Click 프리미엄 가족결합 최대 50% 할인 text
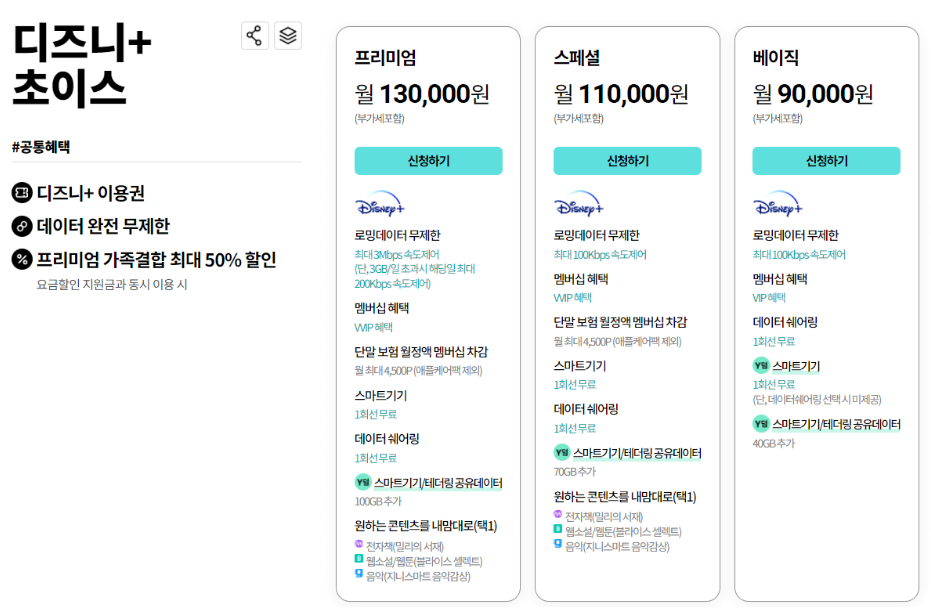931x611 pixels. (x=157, y=259)
